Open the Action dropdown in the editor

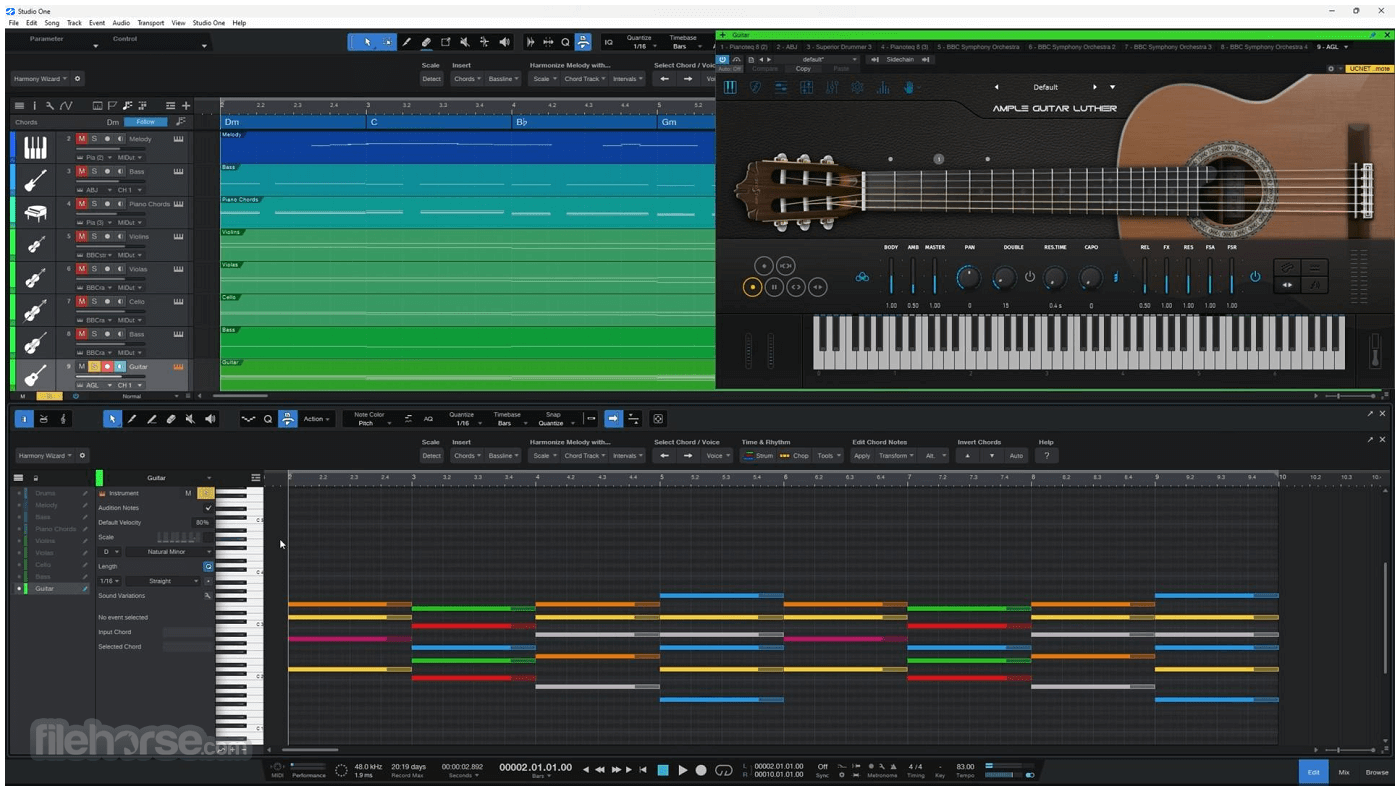(x=316, y=419)
